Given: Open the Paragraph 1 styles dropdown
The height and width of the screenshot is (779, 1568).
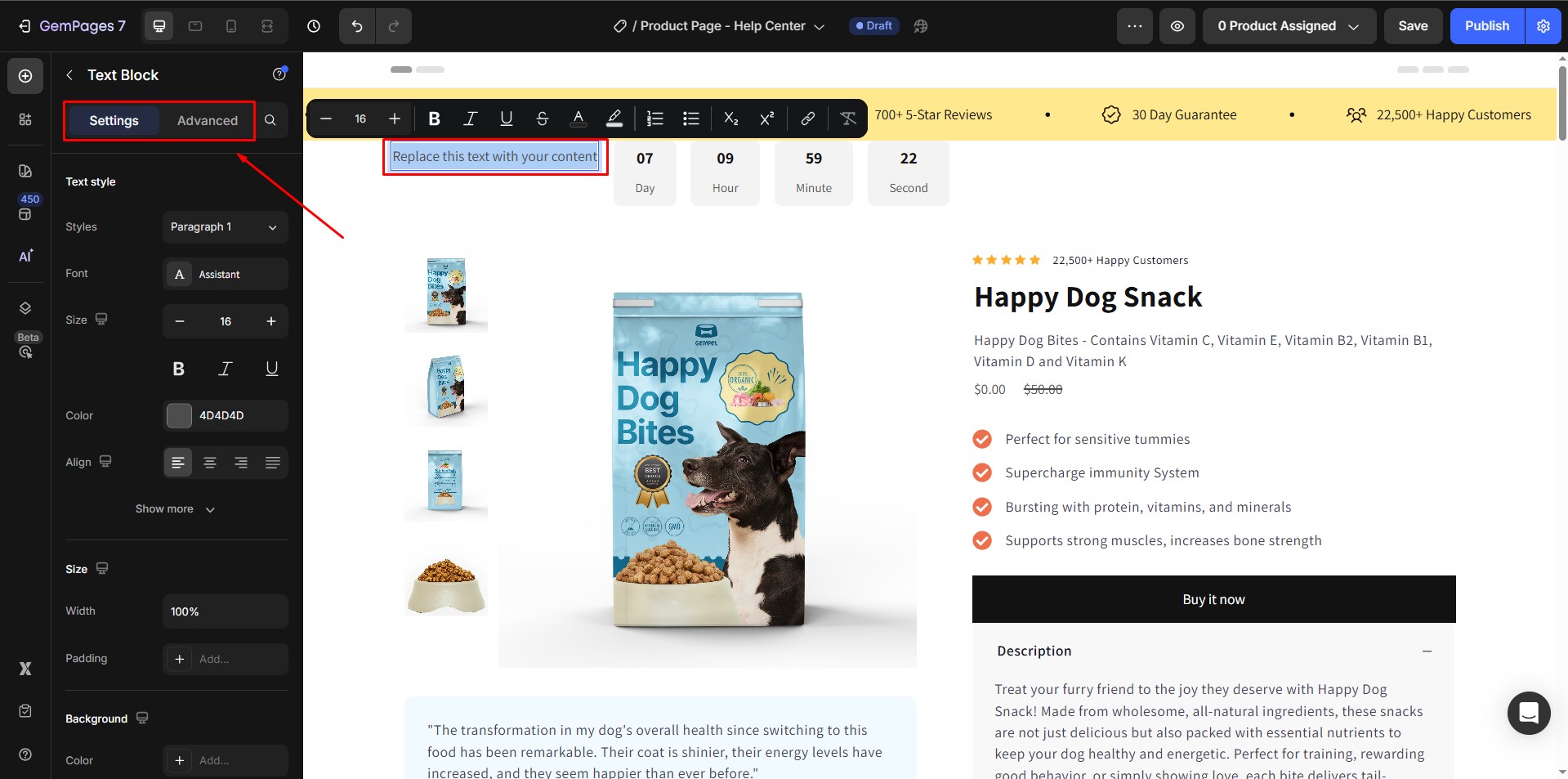Looking at the screenshot, I should (x=225, y=227).
